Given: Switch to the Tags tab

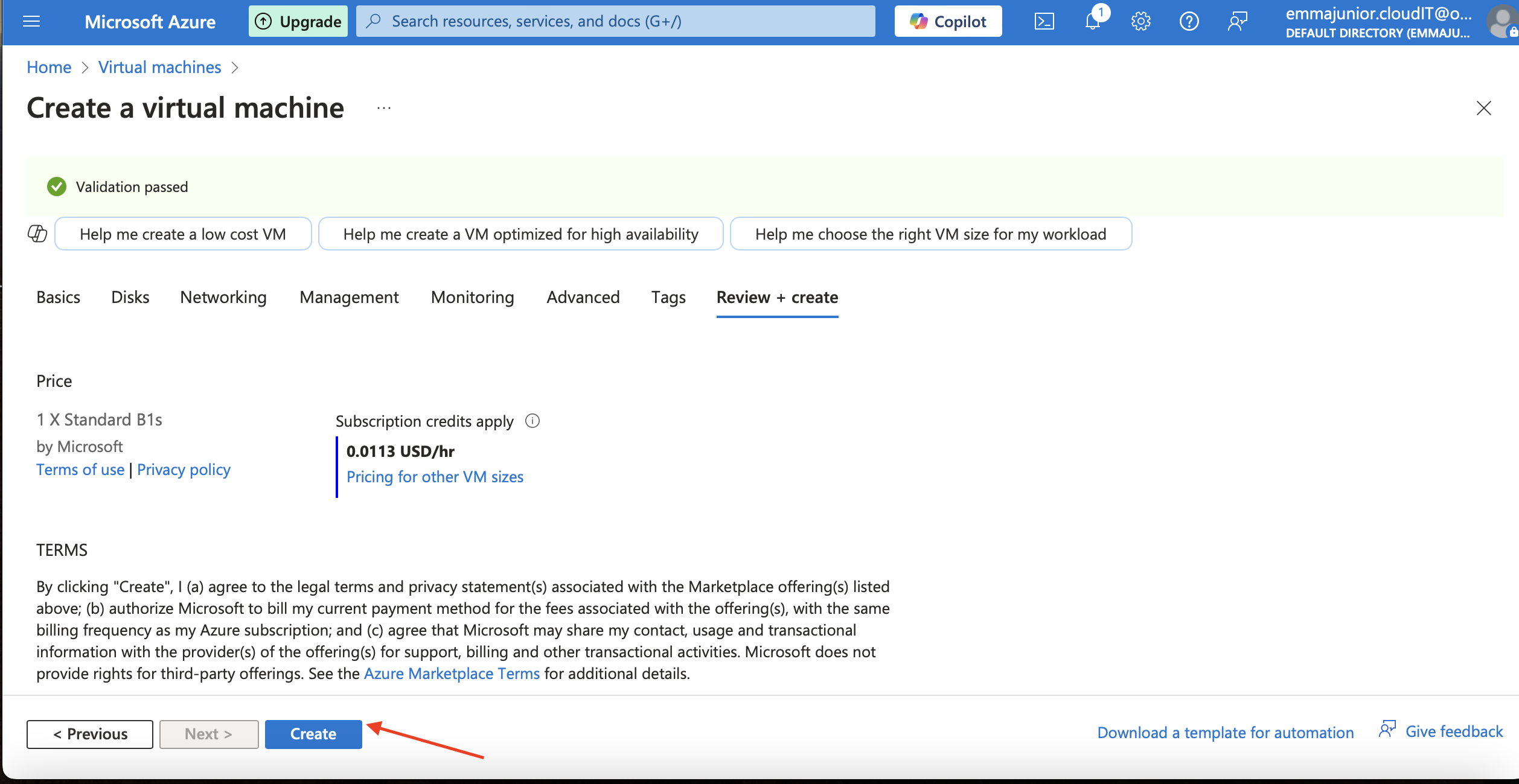Looking at the screenshot, I should click(668, 297).
